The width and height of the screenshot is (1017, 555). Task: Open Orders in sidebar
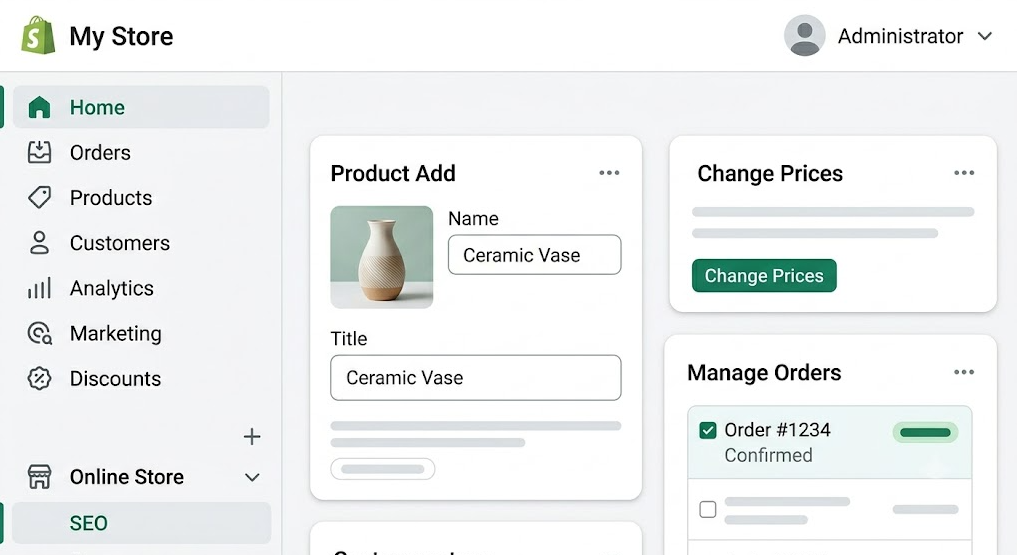(141, 152)
